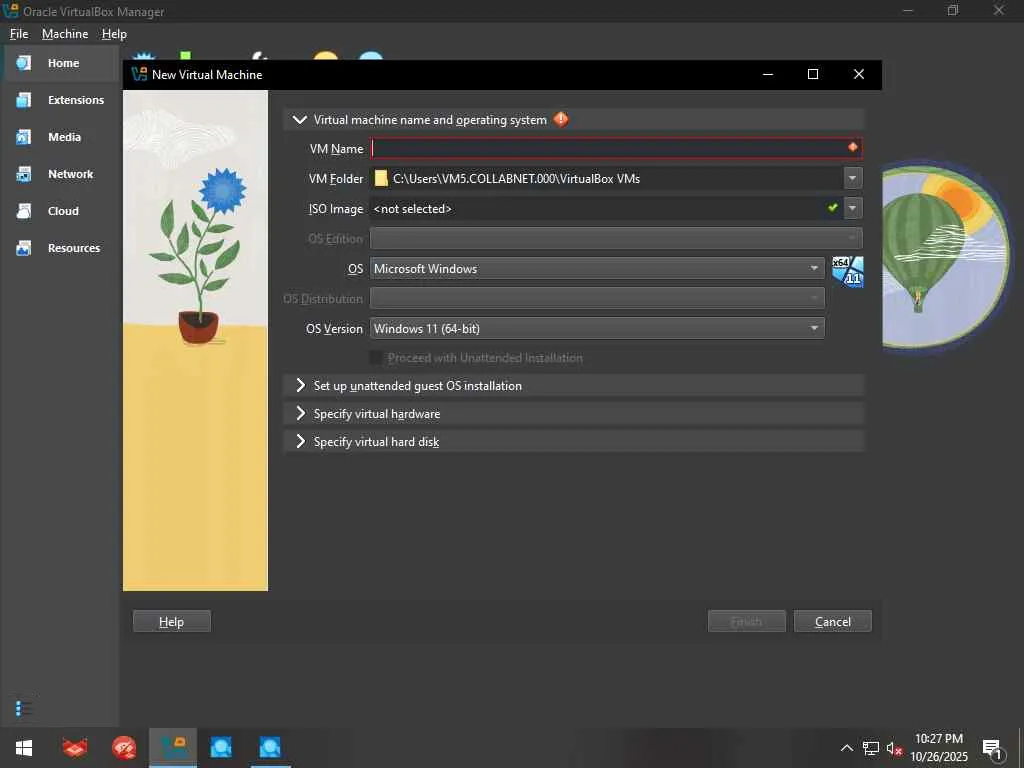The height and width of the screenshot is (768, 1024).
Task: Click the VM Folder yellow folder icon
Action: (x=381, y=178)
